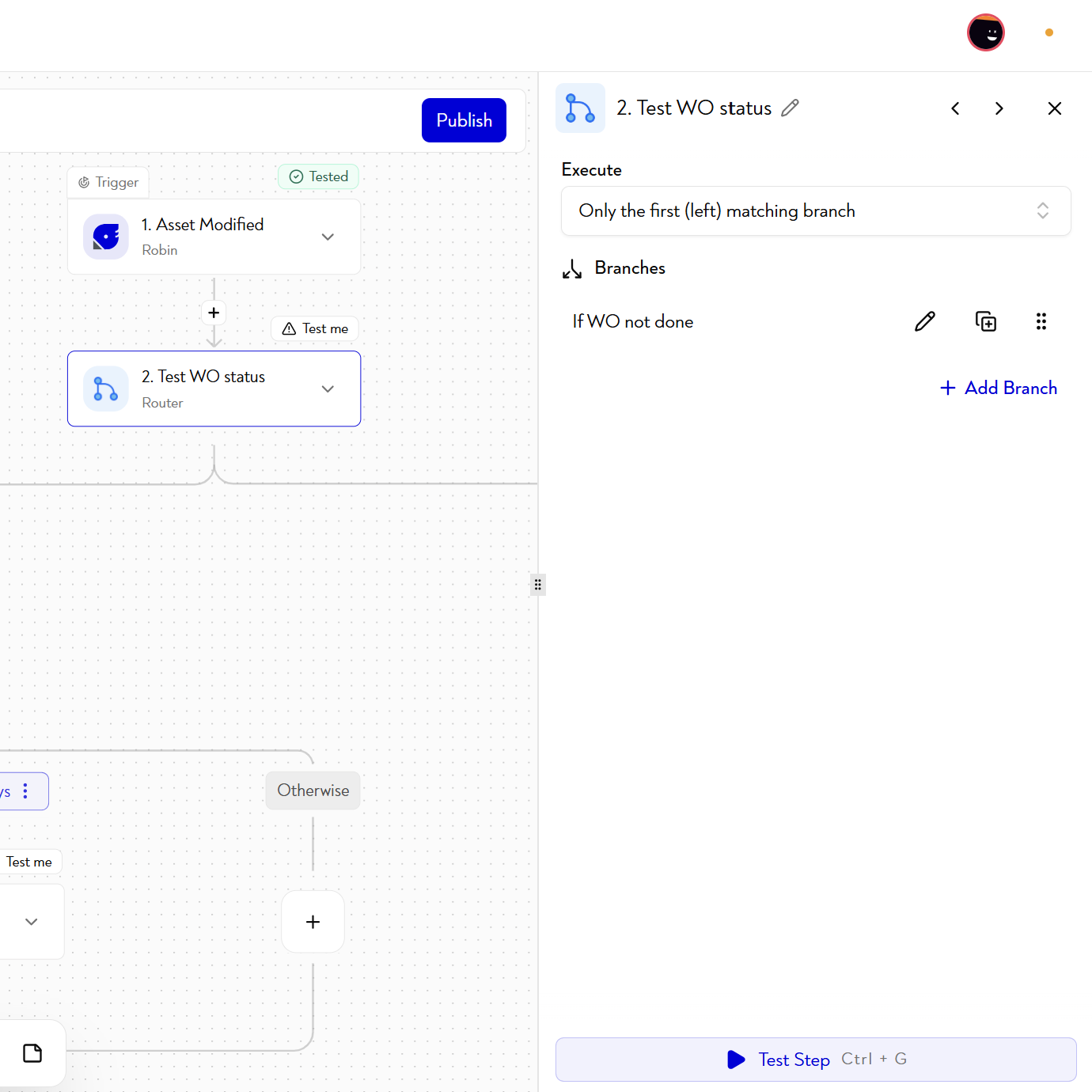The height and width of the screenshot is (1092, 1092).
Task: Click Add Branch link
Action: point(999,388)
